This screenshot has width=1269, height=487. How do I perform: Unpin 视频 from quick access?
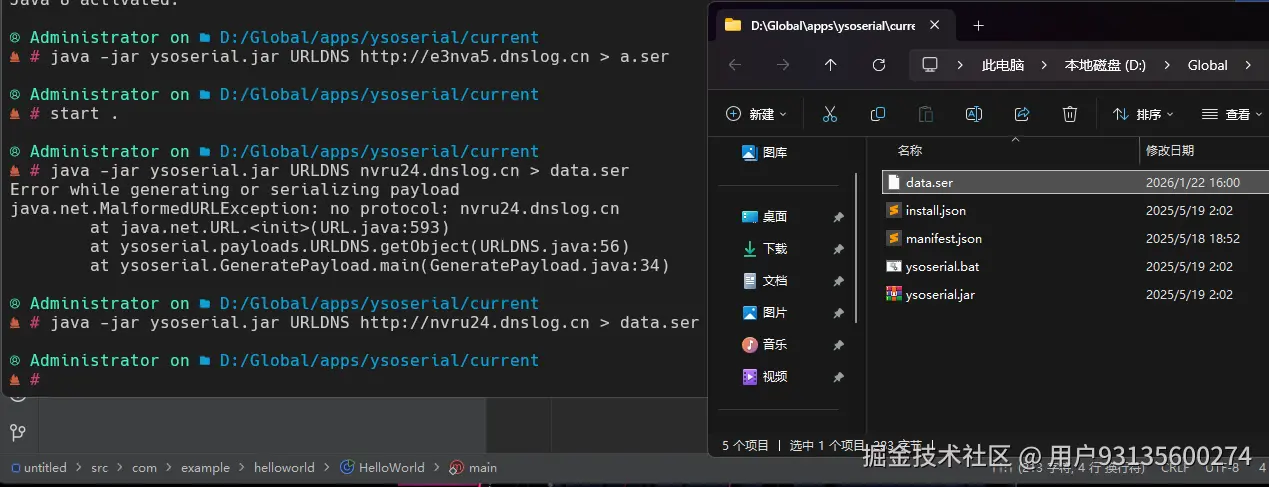pyautogui.click(x=838, y=377)
